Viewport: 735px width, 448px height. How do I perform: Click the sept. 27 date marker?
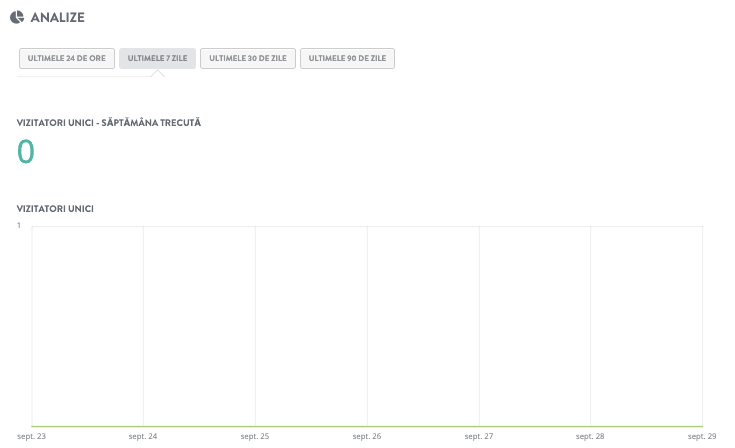(x=479, y=437)
